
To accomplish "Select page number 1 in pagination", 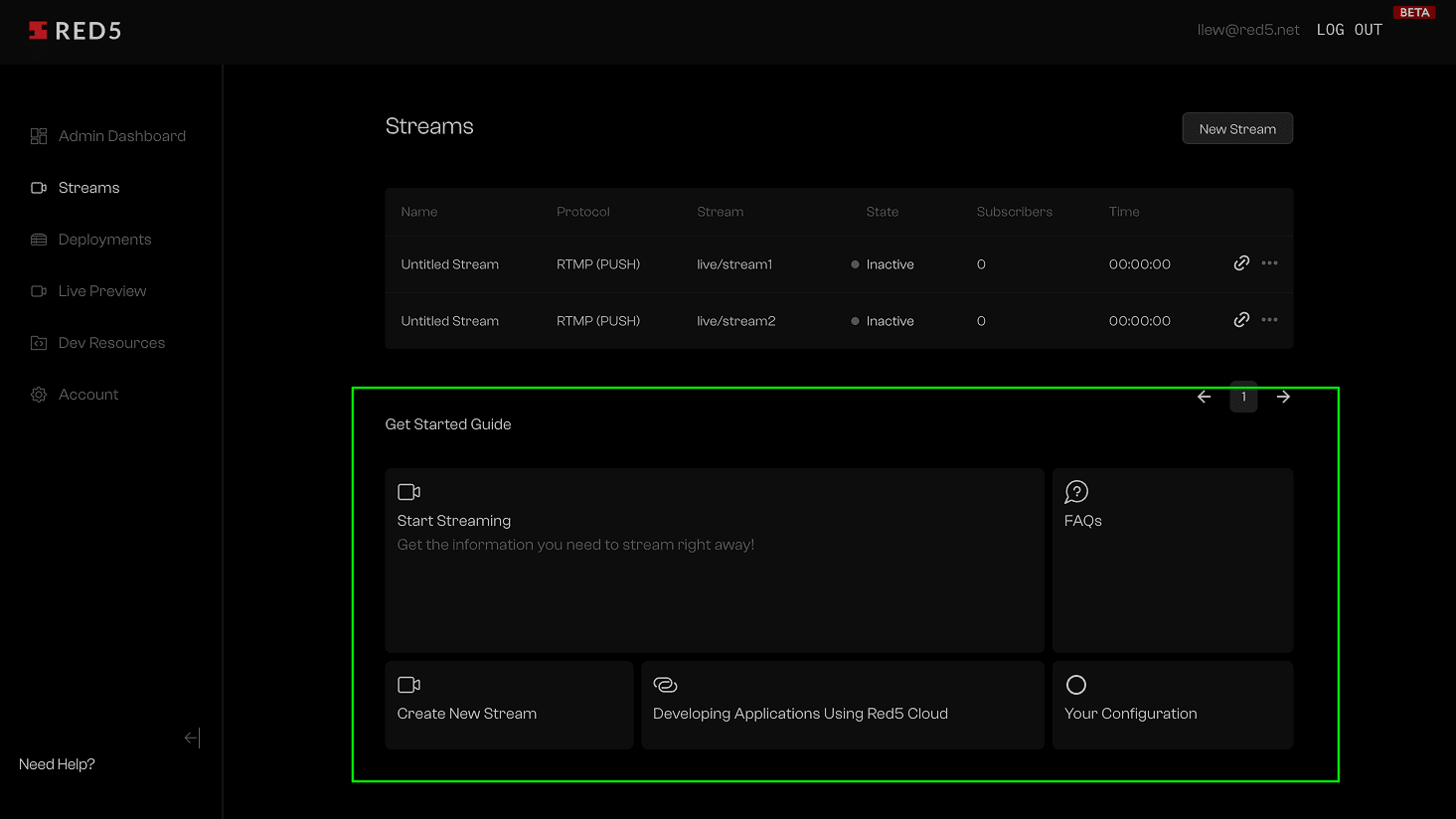I will [1243, 397].
